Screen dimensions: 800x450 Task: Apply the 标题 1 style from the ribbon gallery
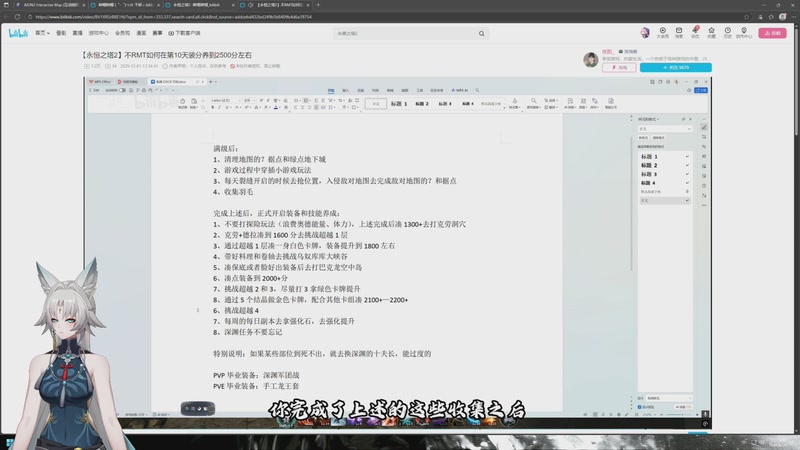[399, 104]
